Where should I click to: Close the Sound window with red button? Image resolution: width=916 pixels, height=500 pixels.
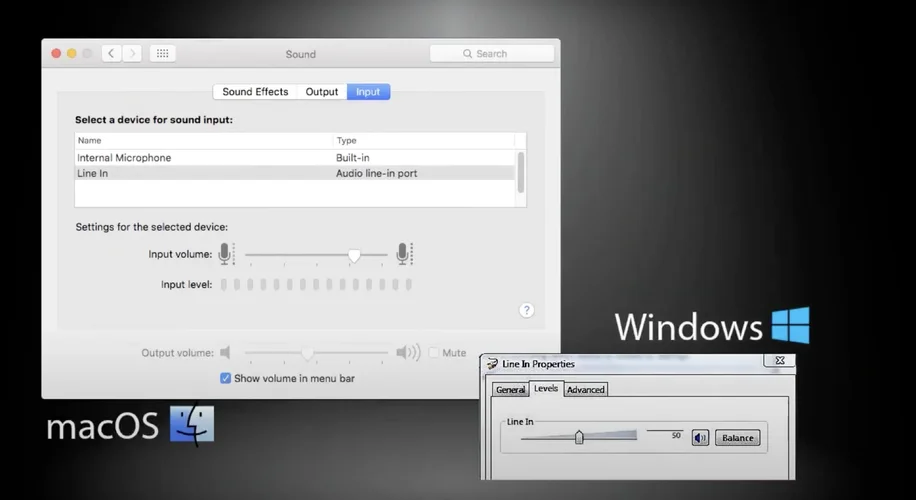coord(56,54)
